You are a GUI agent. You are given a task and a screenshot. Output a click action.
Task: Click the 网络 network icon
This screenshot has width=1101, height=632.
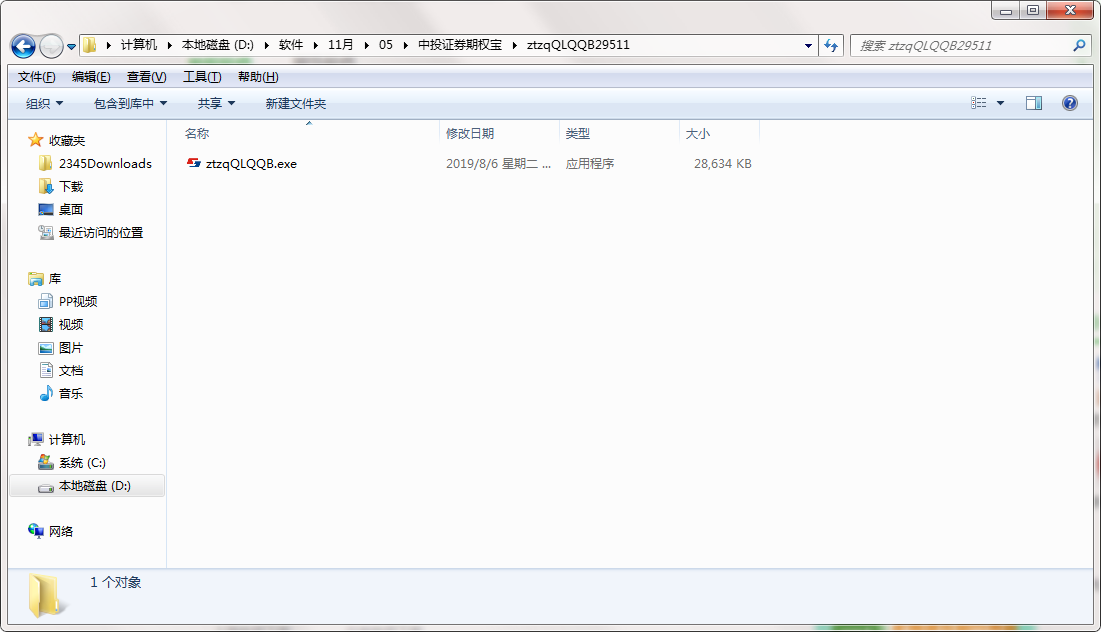(35, 531)
